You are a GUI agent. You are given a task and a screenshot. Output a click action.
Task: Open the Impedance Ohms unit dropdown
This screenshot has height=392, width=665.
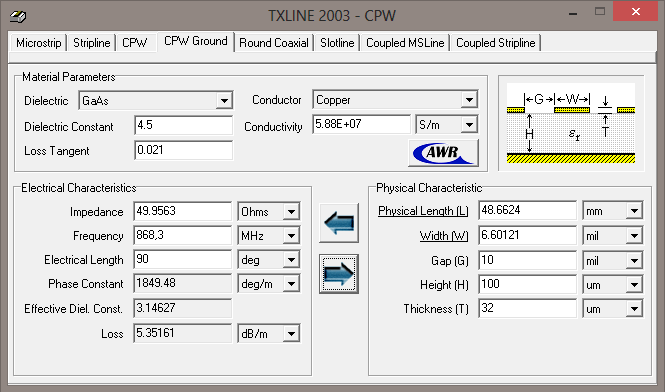[x=291, y=212]
